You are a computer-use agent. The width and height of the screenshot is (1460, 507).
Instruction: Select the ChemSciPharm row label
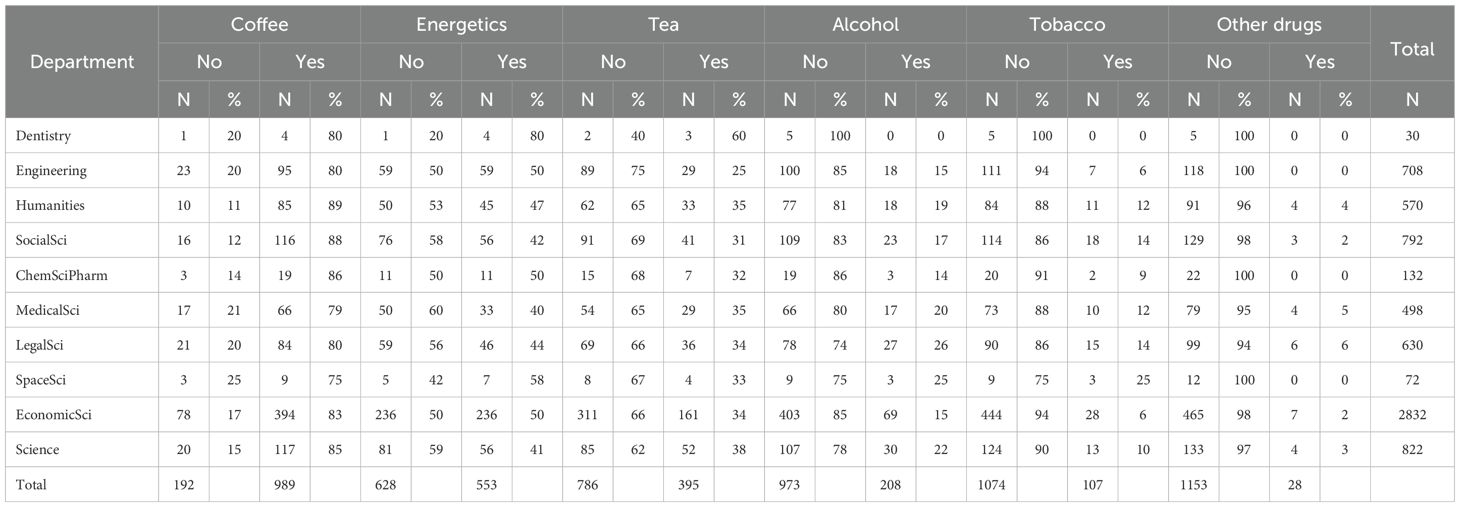54,275
